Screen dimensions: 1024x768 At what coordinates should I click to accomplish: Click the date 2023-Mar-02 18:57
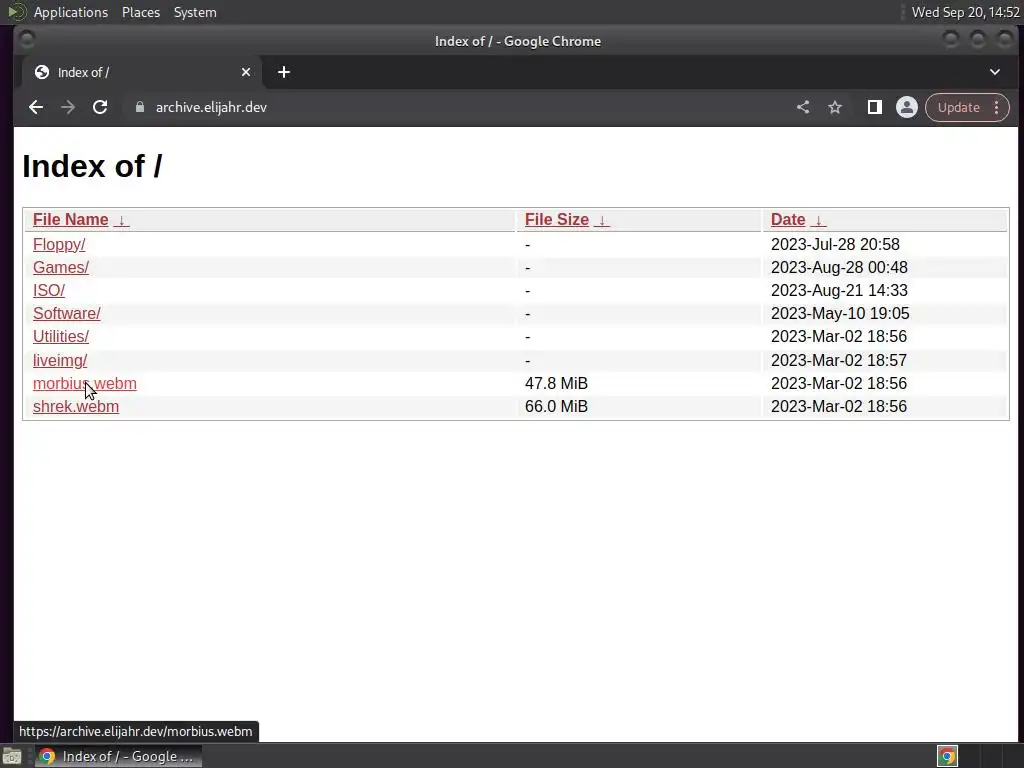point(839,360)
